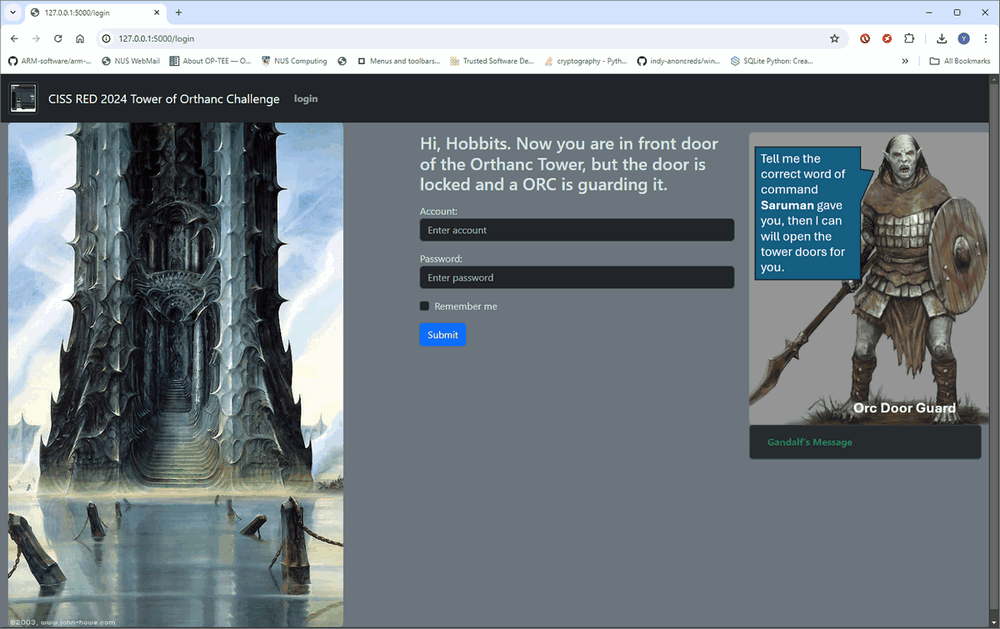Viewport: 1000px width, 629px height.
Task: Open the tab search dropdown arrow
Action: tap(13, 12)
